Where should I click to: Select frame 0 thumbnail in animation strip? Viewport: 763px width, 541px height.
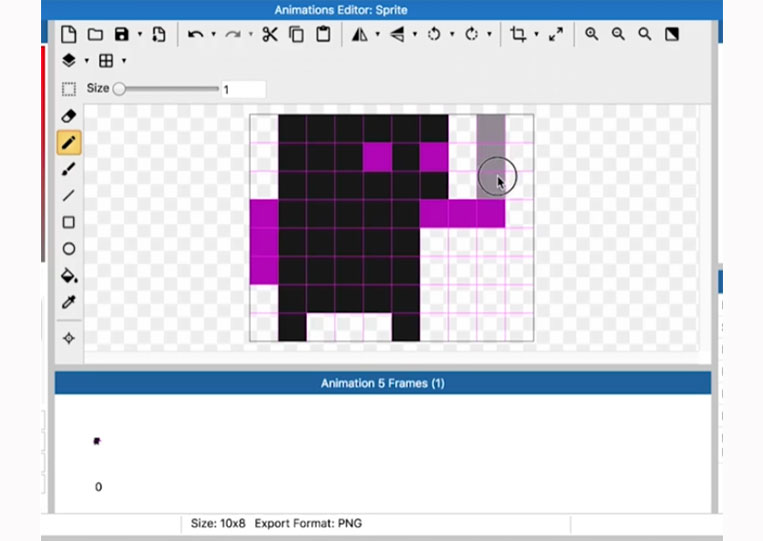coord(96,441)
